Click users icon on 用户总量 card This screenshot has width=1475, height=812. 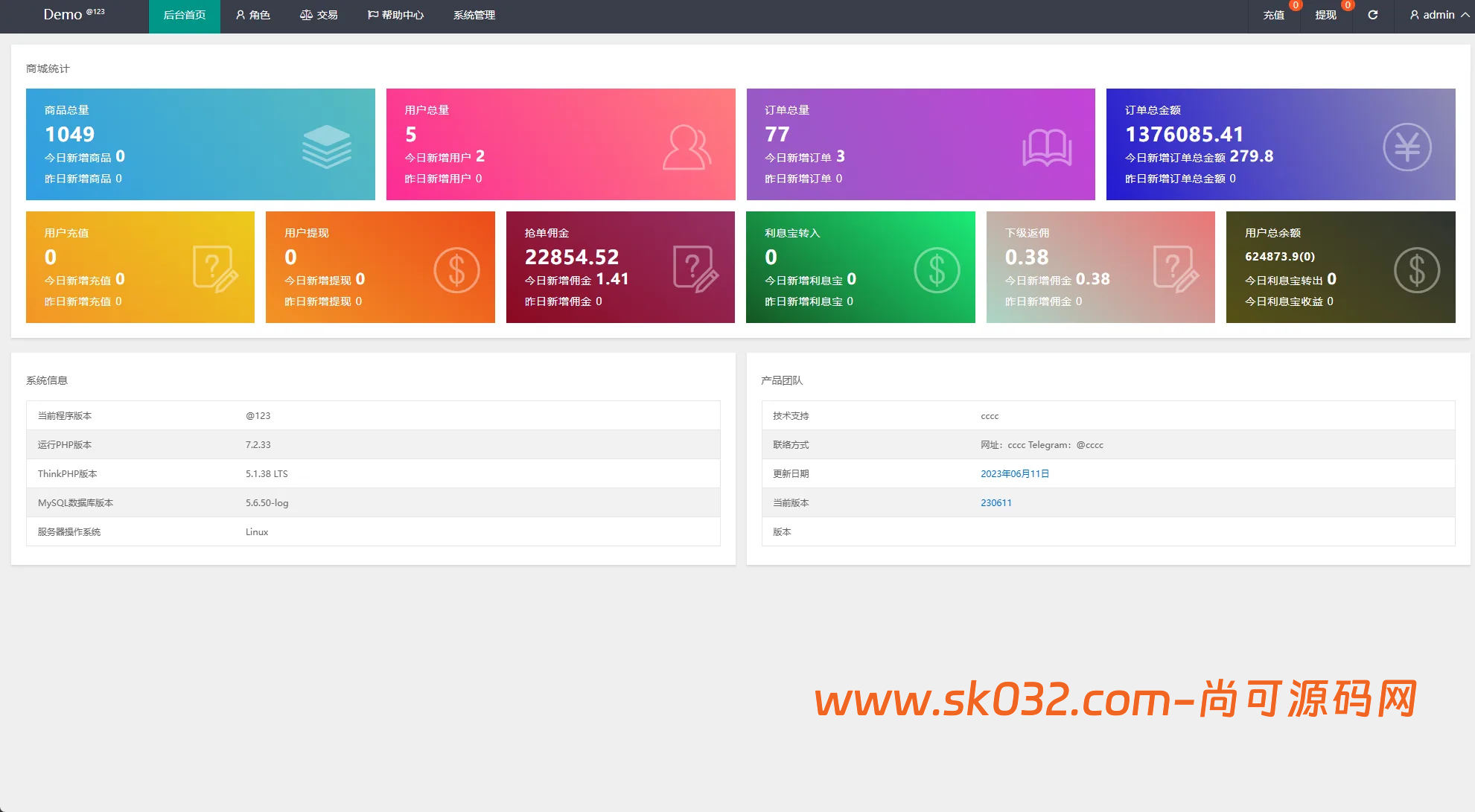tap(686, 147)
